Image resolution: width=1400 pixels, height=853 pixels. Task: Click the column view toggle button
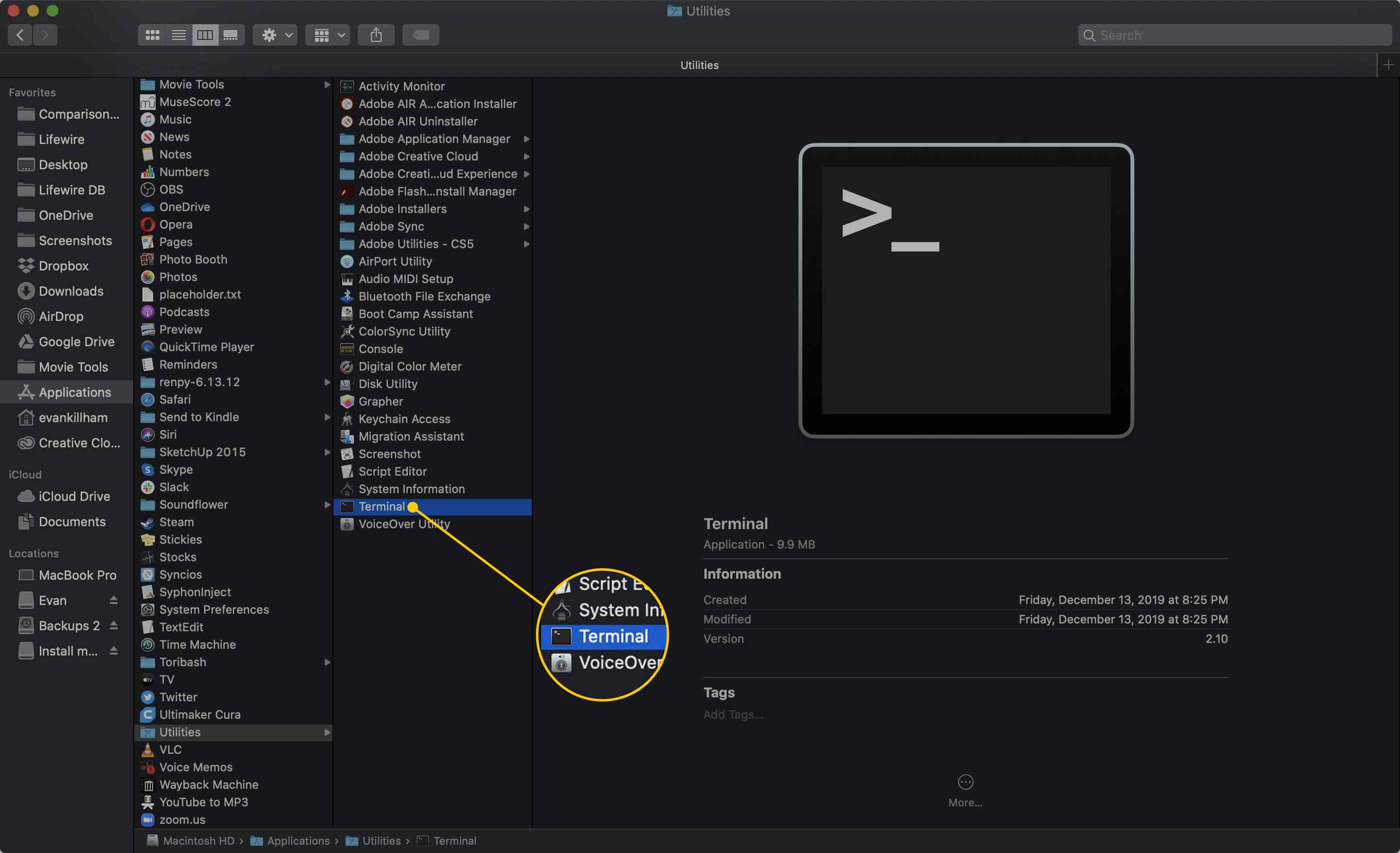(204, 35)
